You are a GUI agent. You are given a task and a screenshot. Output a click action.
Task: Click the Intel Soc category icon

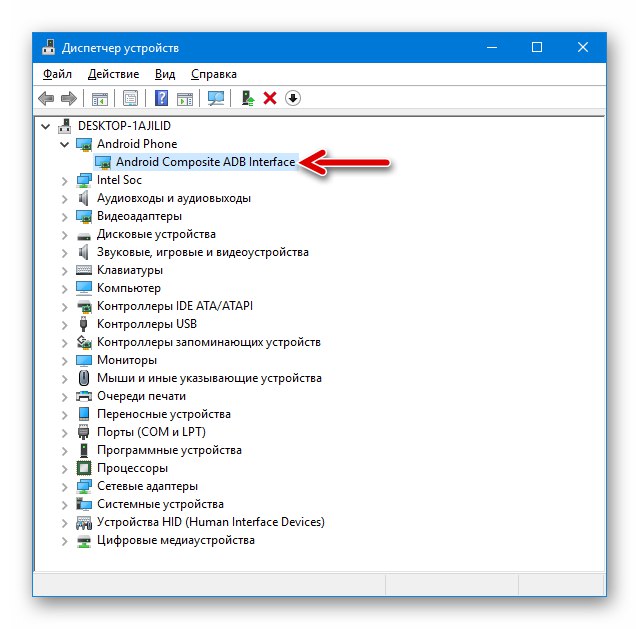[x=84, y=180]
